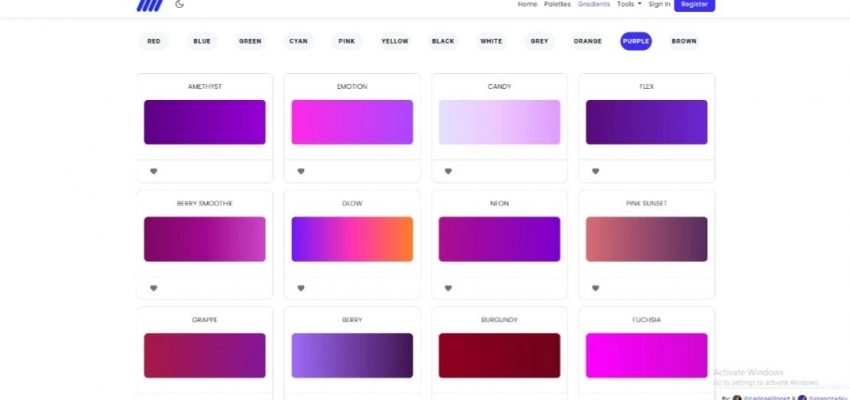This screenshot has height=400, width=850.
Task: Go to the Home page
Action: click(x=527, y=4)
